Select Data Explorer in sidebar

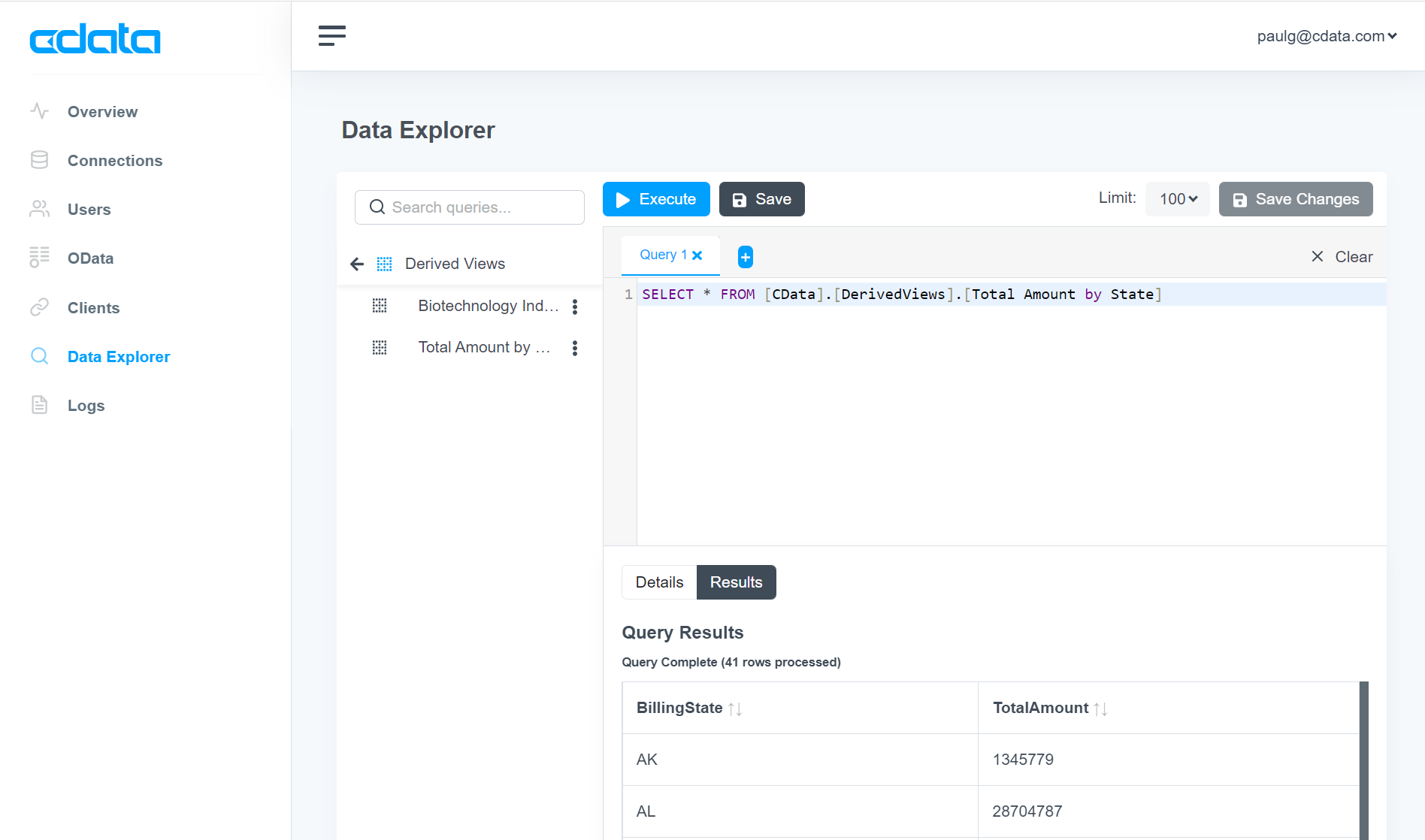point(119,357)
